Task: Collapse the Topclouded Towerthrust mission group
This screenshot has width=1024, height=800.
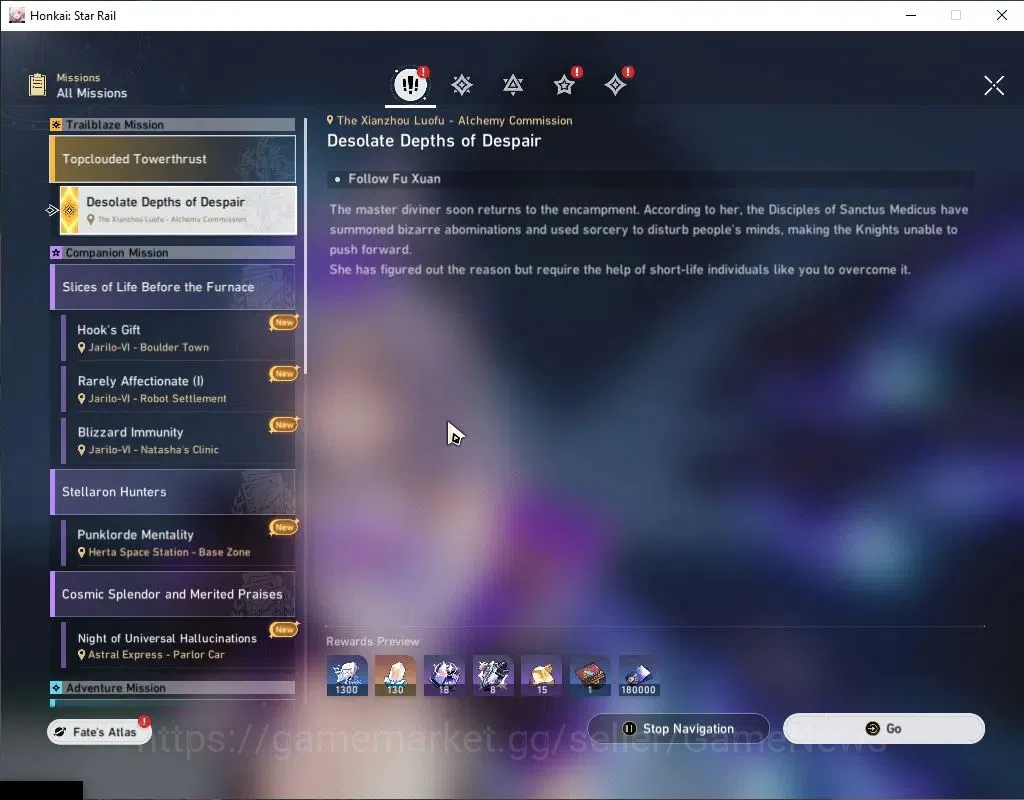Action: pos(172,159)
